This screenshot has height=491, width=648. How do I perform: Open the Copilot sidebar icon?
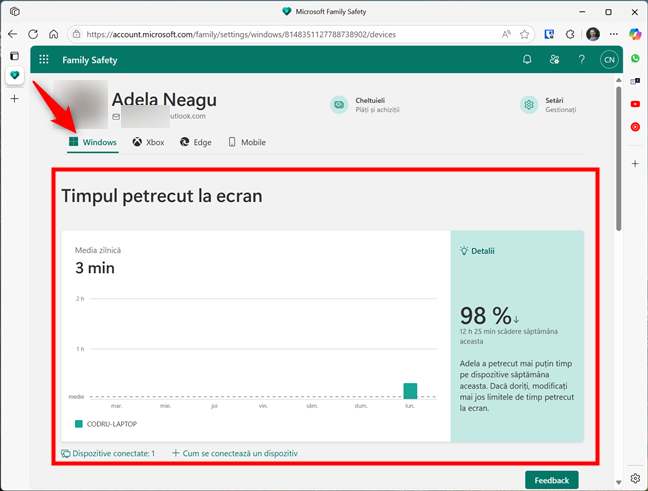point(635,34)
